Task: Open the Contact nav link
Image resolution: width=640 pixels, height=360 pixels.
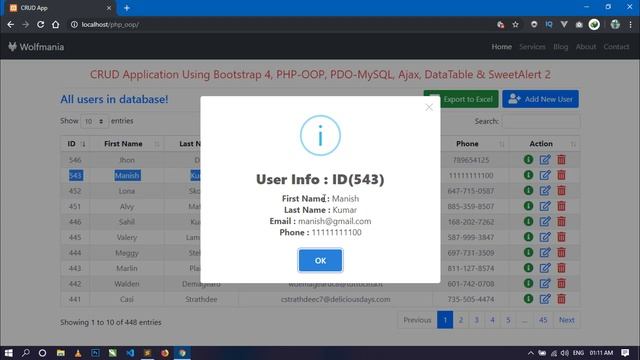Action: tap(616, 47)
